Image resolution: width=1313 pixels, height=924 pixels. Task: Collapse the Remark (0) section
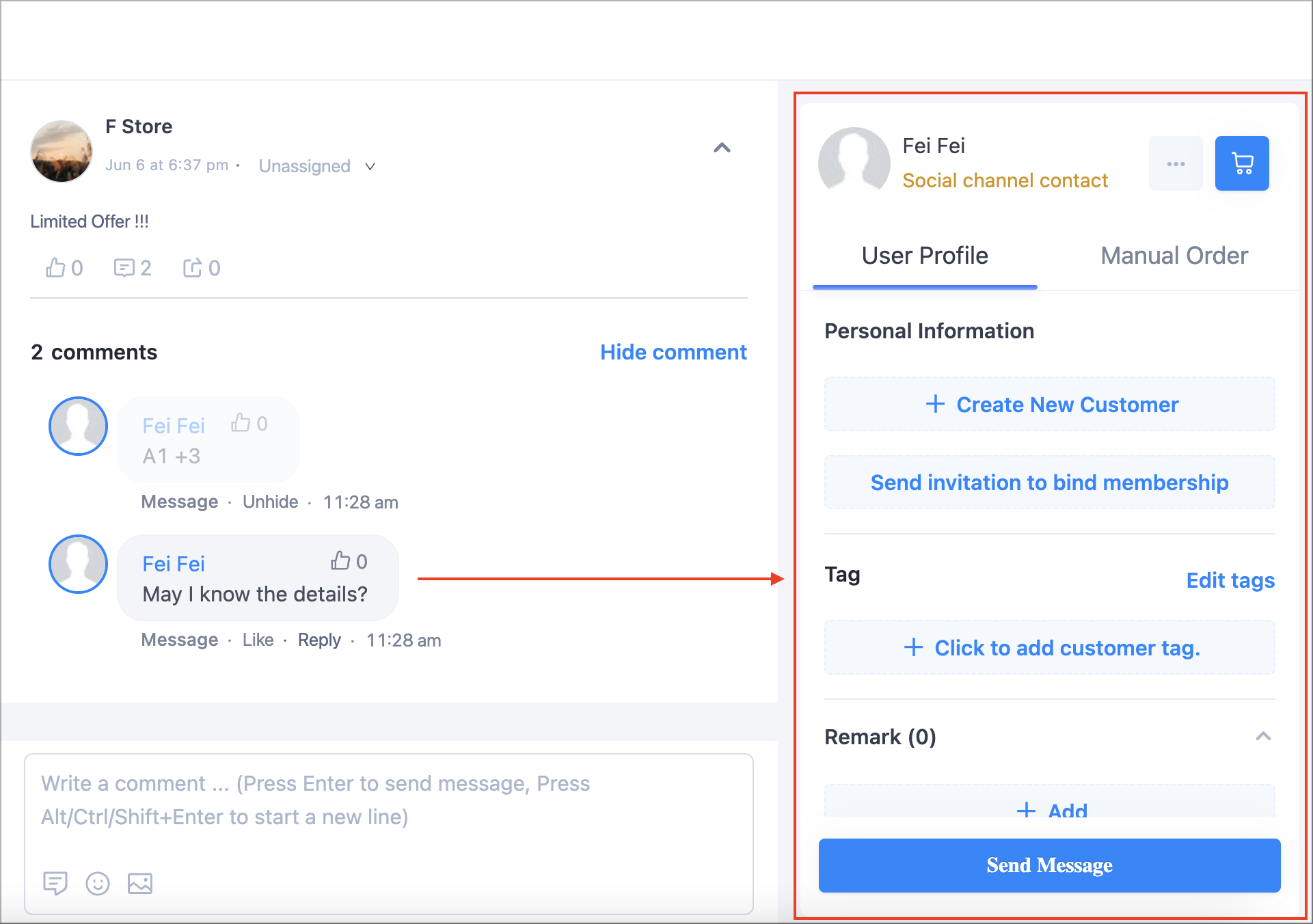click(1263, 736)
